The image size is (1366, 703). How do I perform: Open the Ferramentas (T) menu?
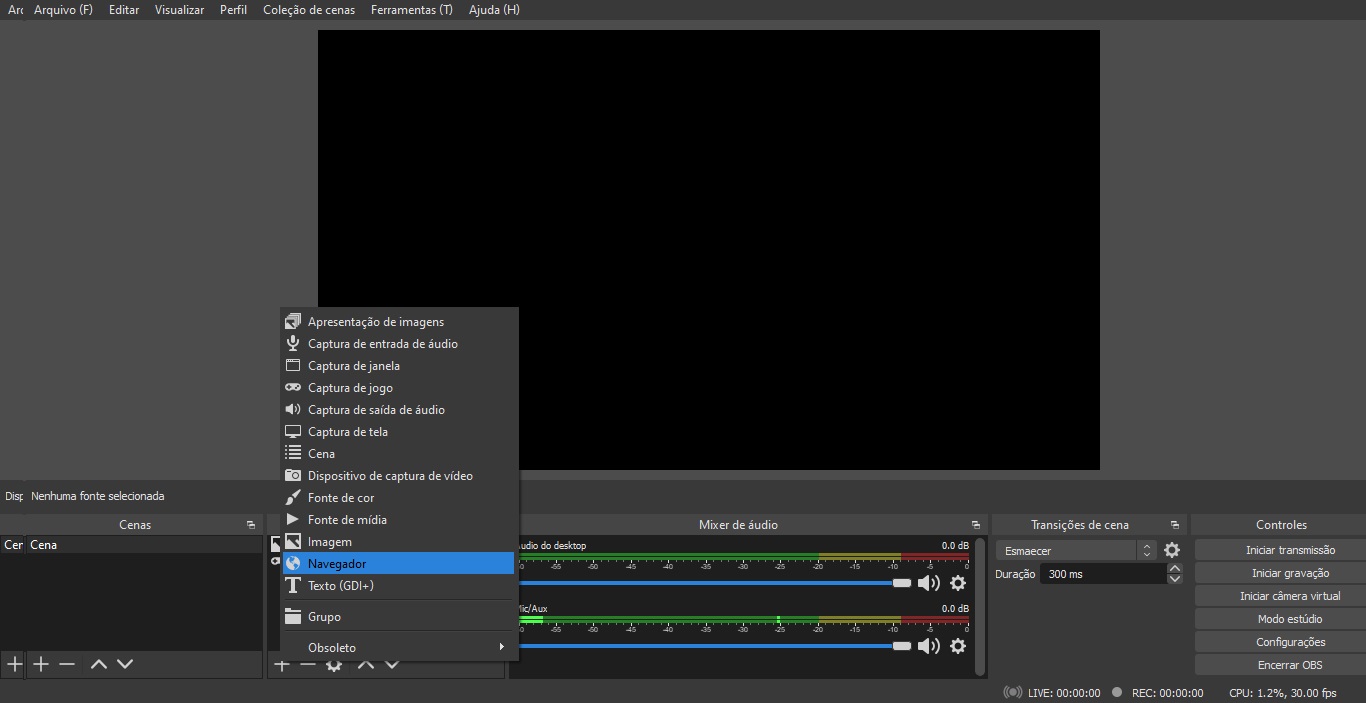411,10
